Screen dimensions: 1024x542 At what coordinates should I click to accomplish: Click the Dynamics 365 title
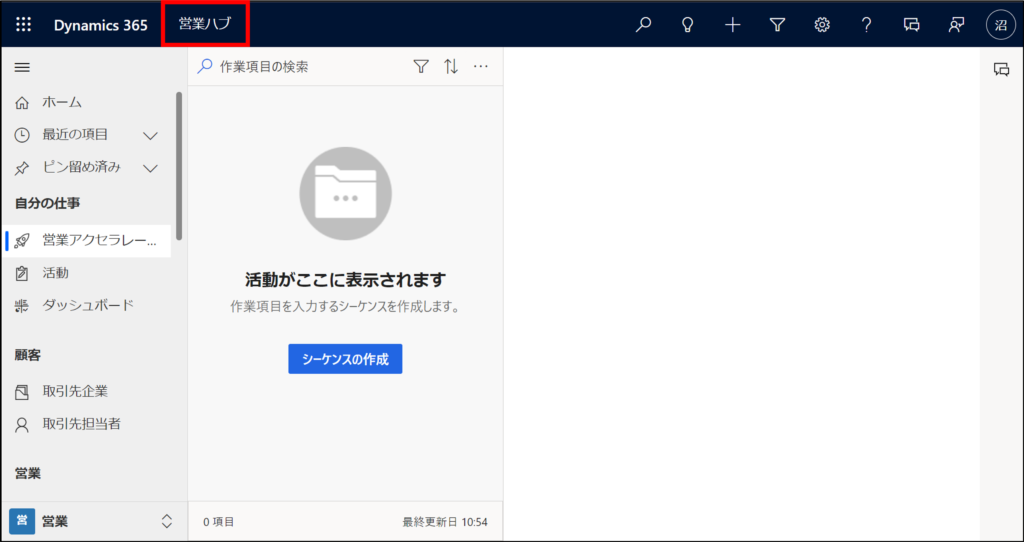(x=101, y=25)
